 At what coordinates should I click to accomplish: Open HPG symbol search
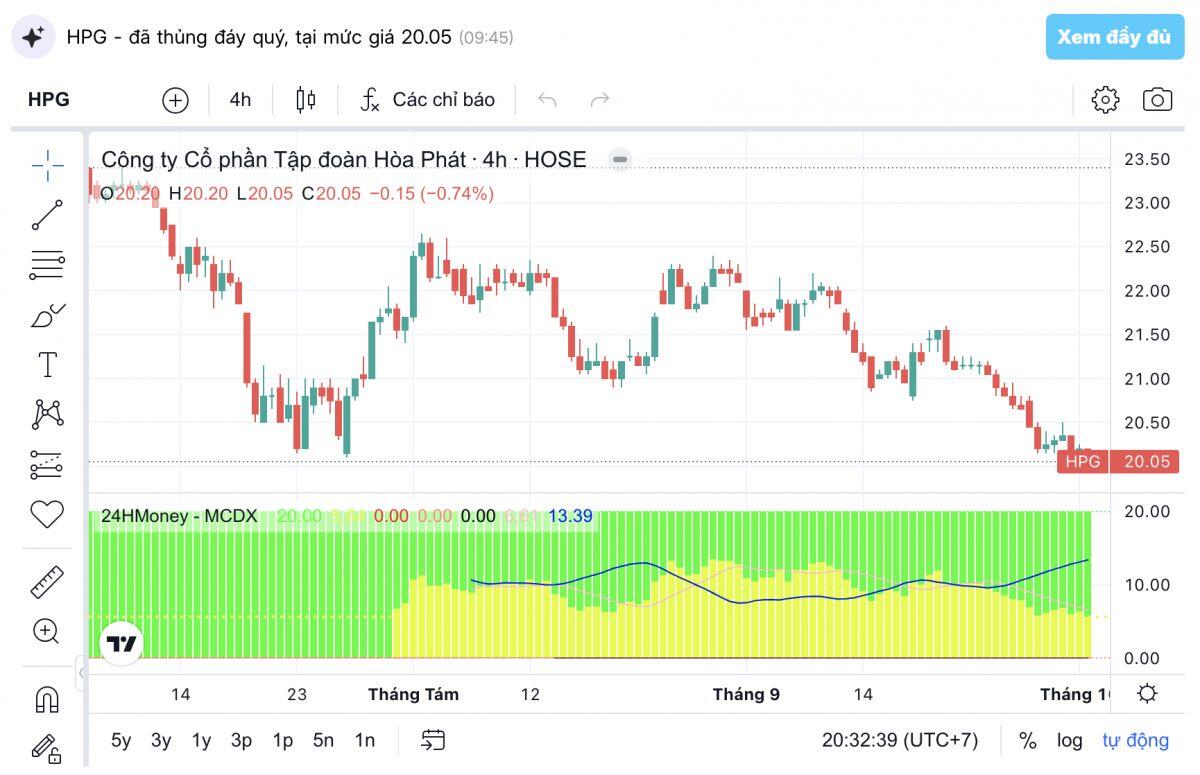click(49, 100)
